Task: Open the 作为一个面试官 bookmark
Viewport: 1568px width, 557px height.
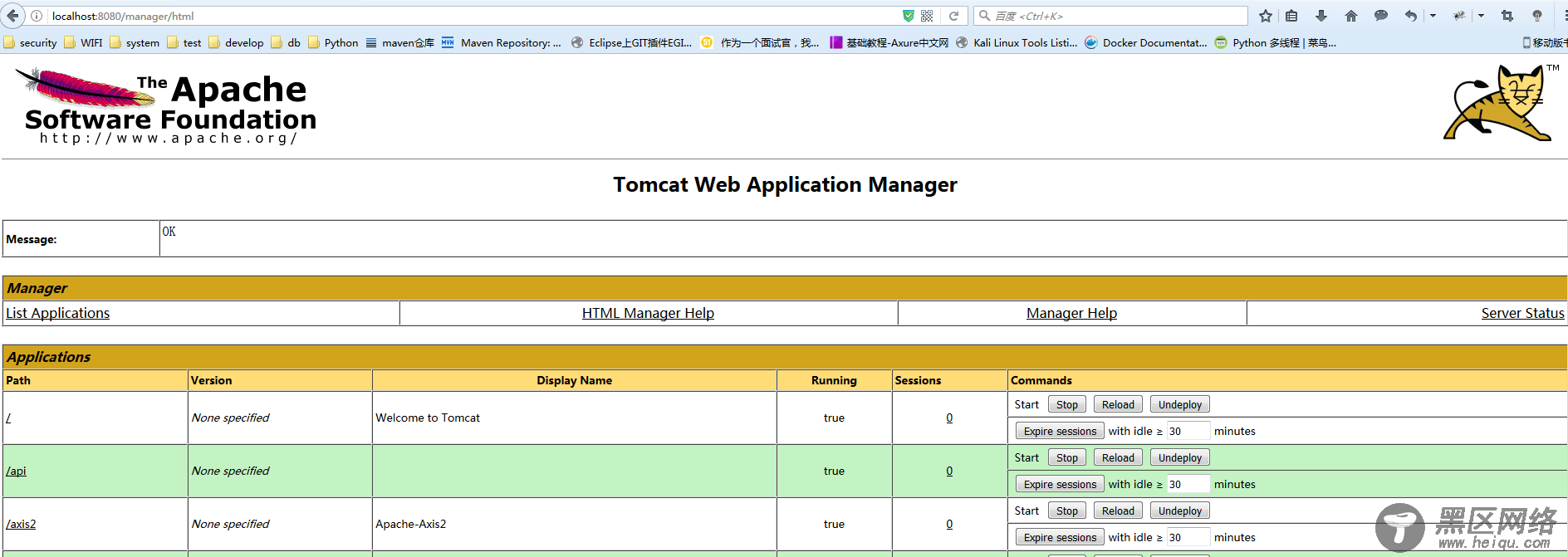Action: pos(761,42)
